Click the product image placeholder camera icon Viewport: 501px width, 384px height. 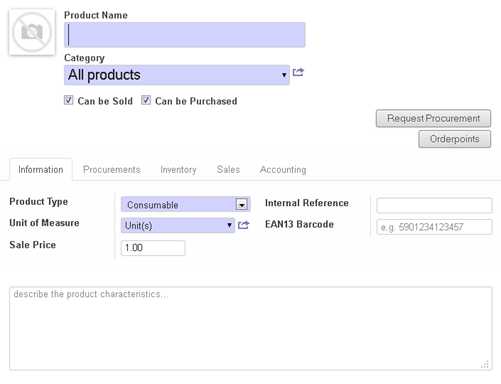[x=32, y=32]
